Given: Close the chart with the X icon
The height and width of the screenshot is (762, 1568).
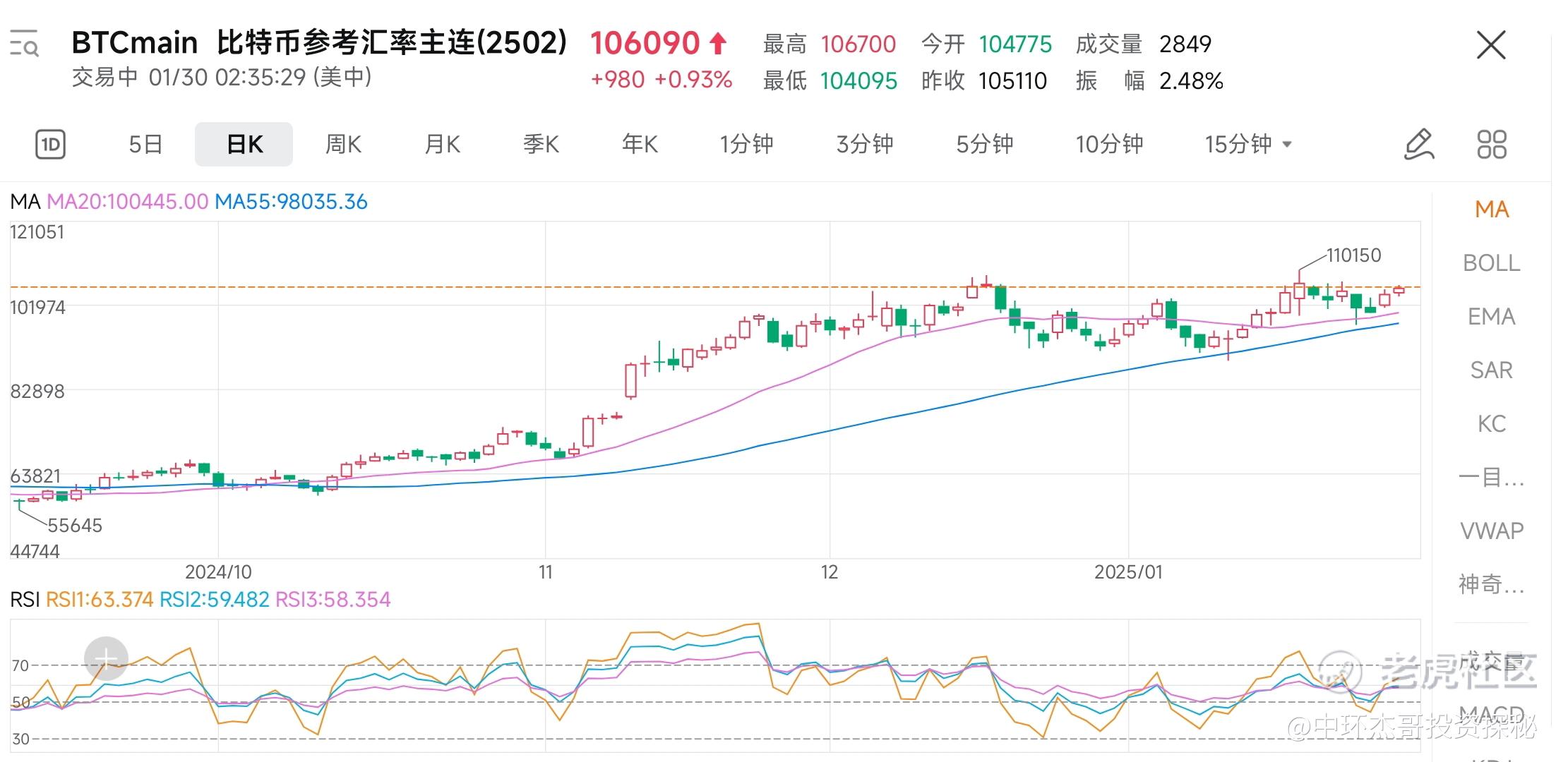Looking at the screenshot, I should pyautogui.click(x=1491, y=45).
